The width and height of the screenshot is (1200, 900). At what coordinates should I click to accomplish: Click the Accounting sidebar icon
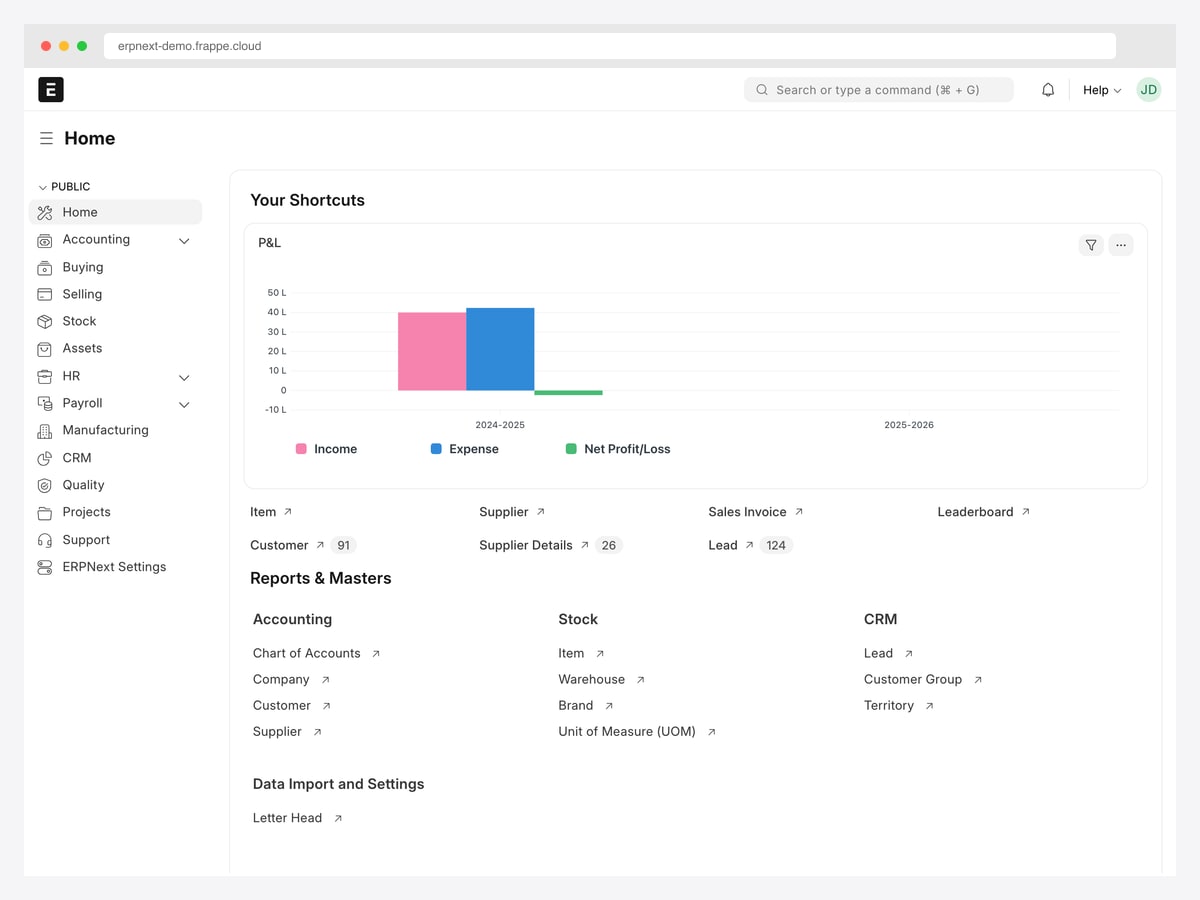coord(44,241)
